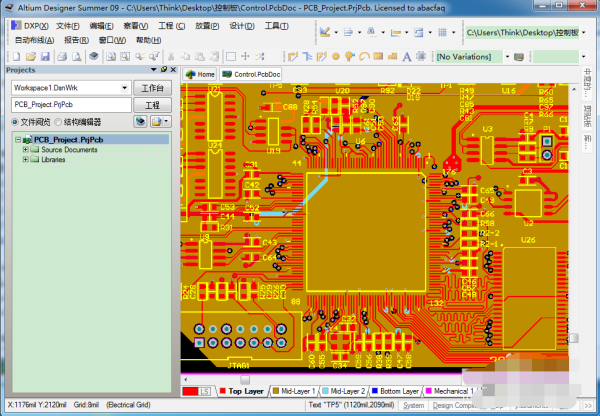Click the horizontal scrollbar thumb under the PCB

coord(245,380)
